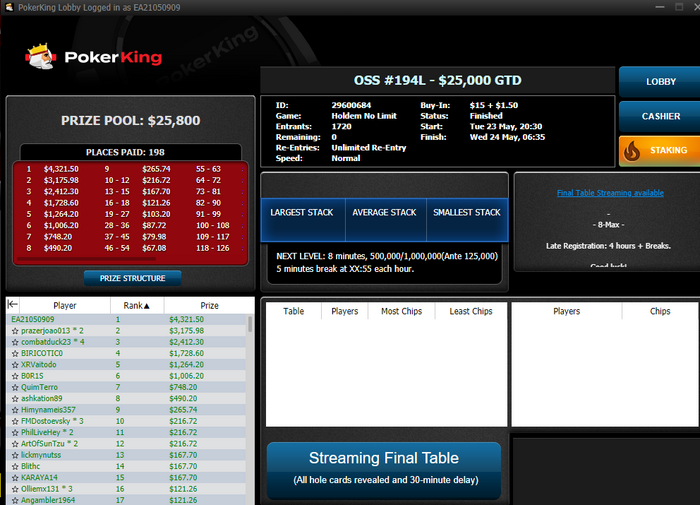Star the player B0R1S

(x=15, y=376)
